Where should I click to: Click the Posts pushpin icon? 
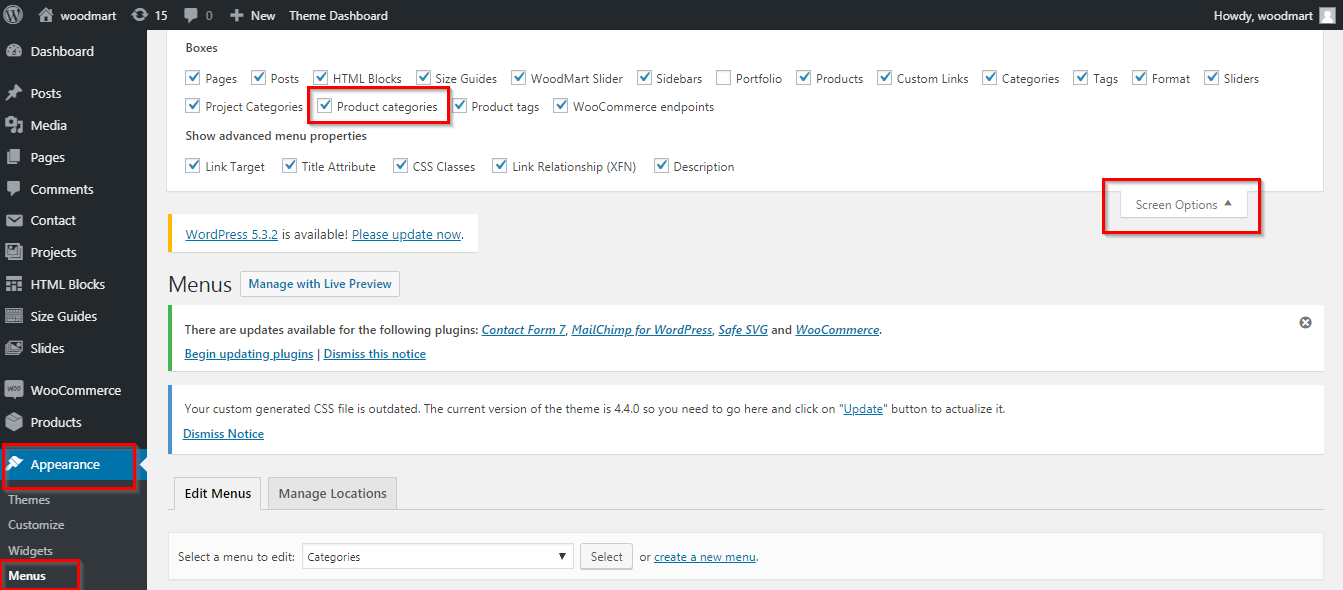(x=14, y=93)
